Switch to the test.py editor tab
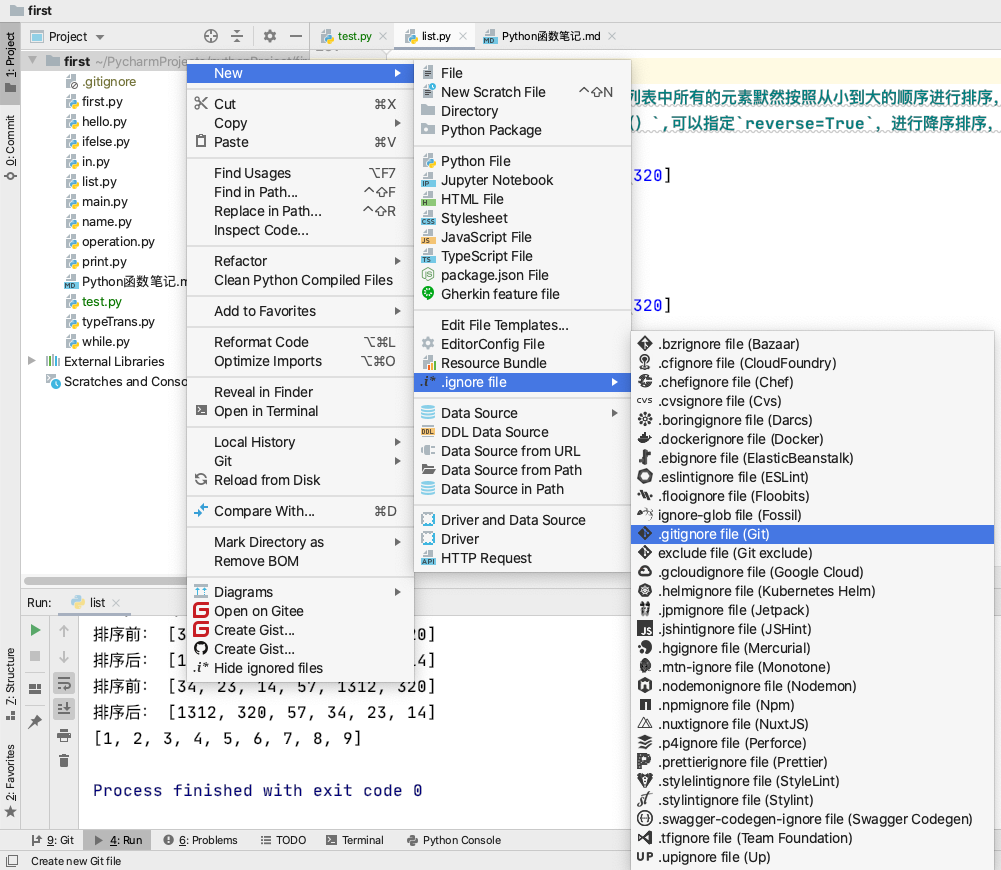Image resolution: width=1001 pixels, height=870 pixels. click(354, 36)
